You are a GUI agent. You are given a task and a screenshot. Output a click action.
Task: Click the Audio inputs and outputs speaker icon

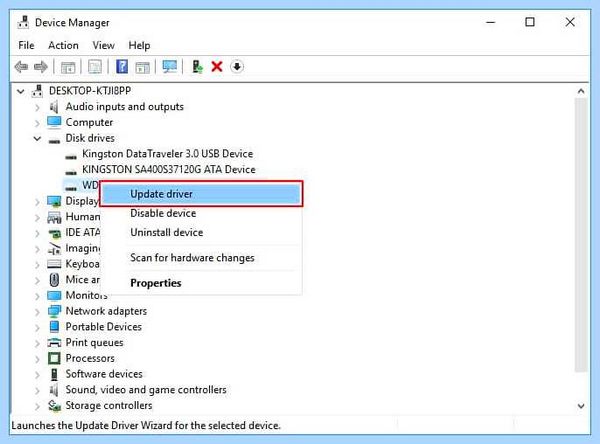pyautogui.click(x=54, y=106)
